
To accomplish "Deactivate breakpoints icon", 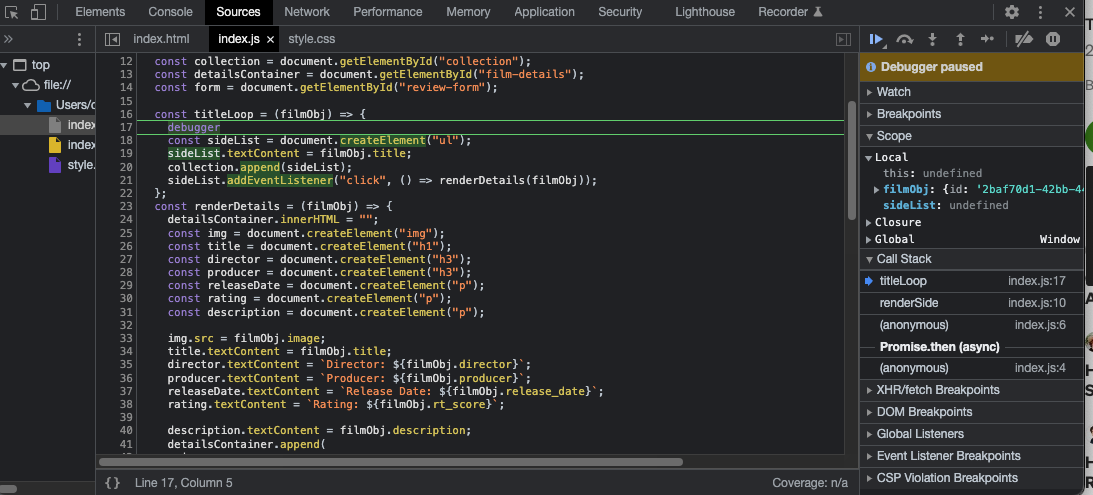I will point(1023,40).
